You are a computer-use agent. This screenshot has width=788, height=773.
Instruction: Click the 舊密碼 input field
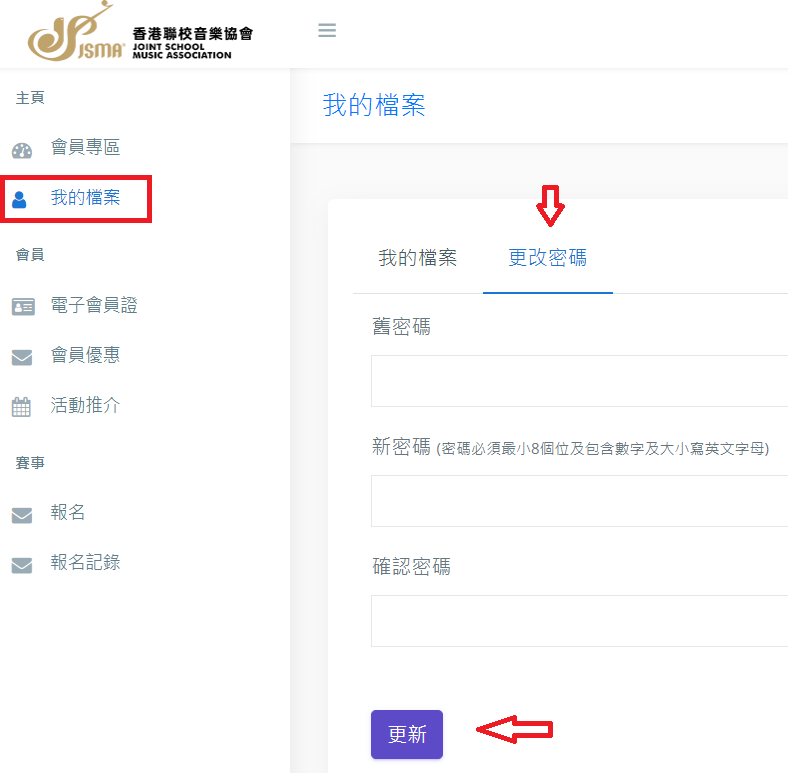tap(579, 381)
